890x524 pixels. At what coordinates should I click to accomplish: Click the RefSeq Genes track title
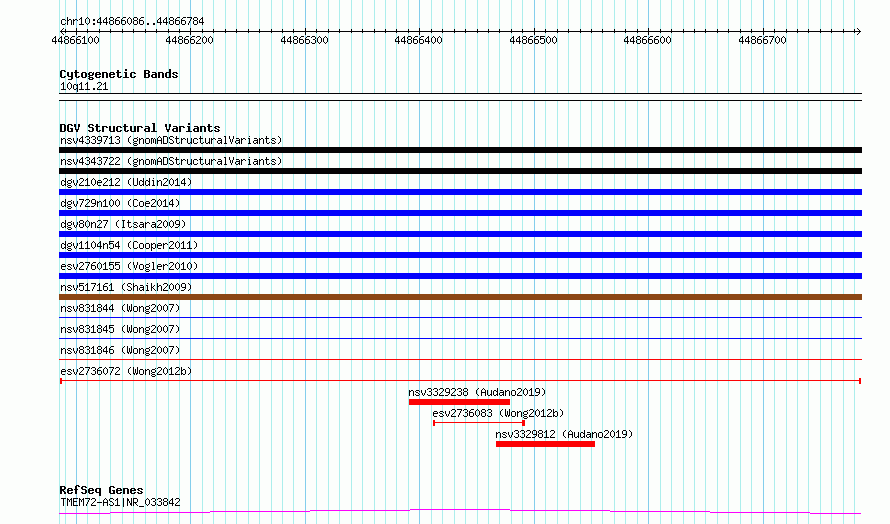coord(101,491)
